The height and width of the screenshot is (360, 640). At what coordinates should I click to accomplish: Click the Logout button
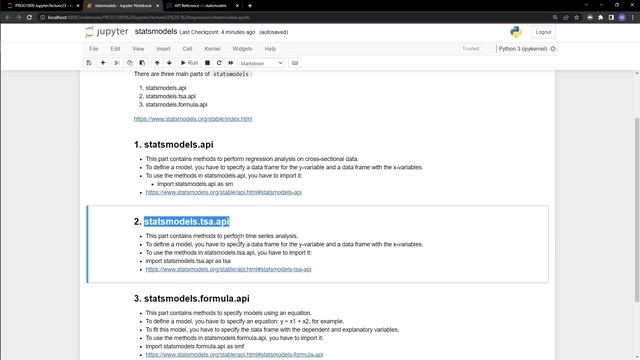pyautogui.click(x=543, y=32)
